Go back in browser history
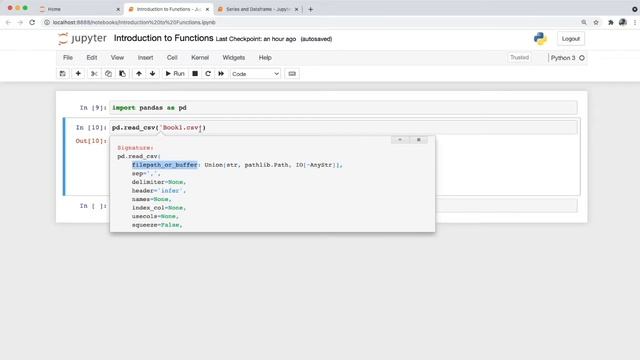The height and width of the screenshot is (360, 640). pyautogui.click(x=8, y=22)
